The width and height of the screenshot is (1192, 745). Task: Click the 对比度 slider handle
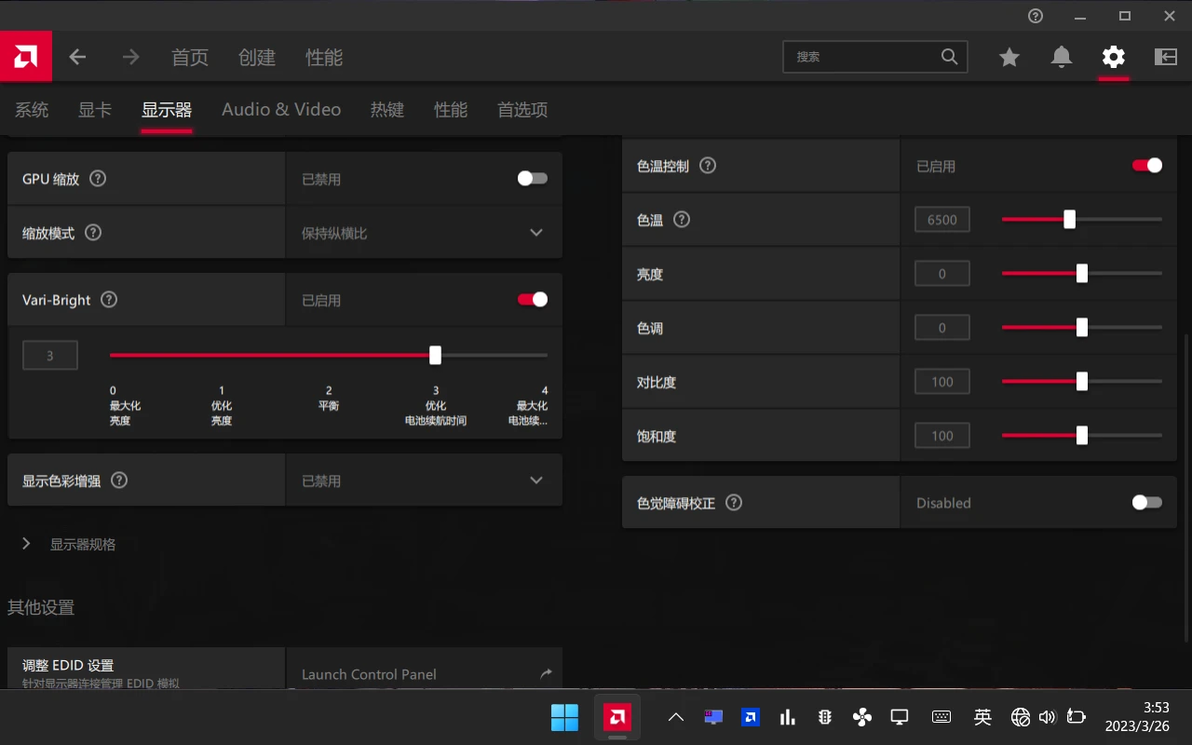coord(1082,382)
